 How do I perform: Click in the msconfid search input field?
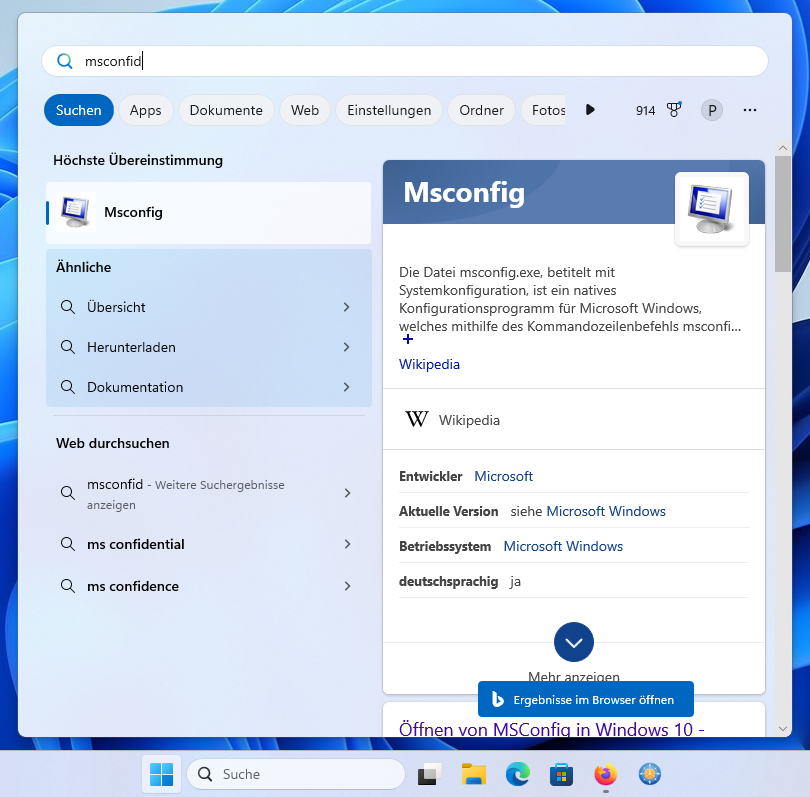click(404, 61)
